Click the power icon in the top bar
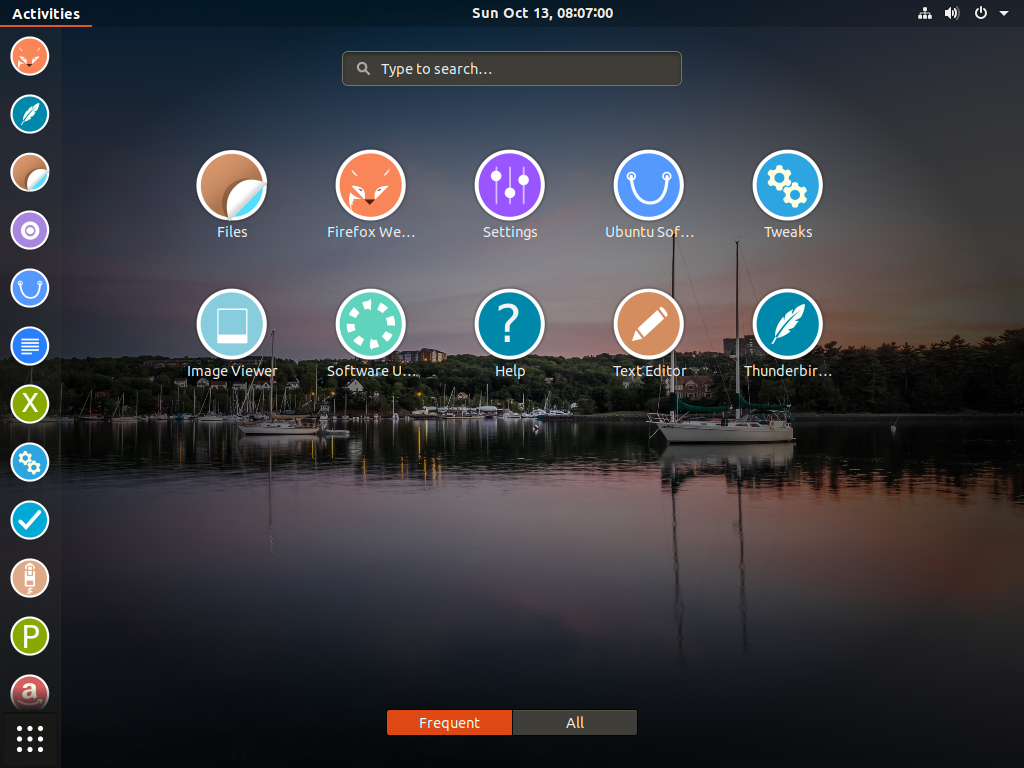This screenshot has height=768, width=1024. point(981,13)
